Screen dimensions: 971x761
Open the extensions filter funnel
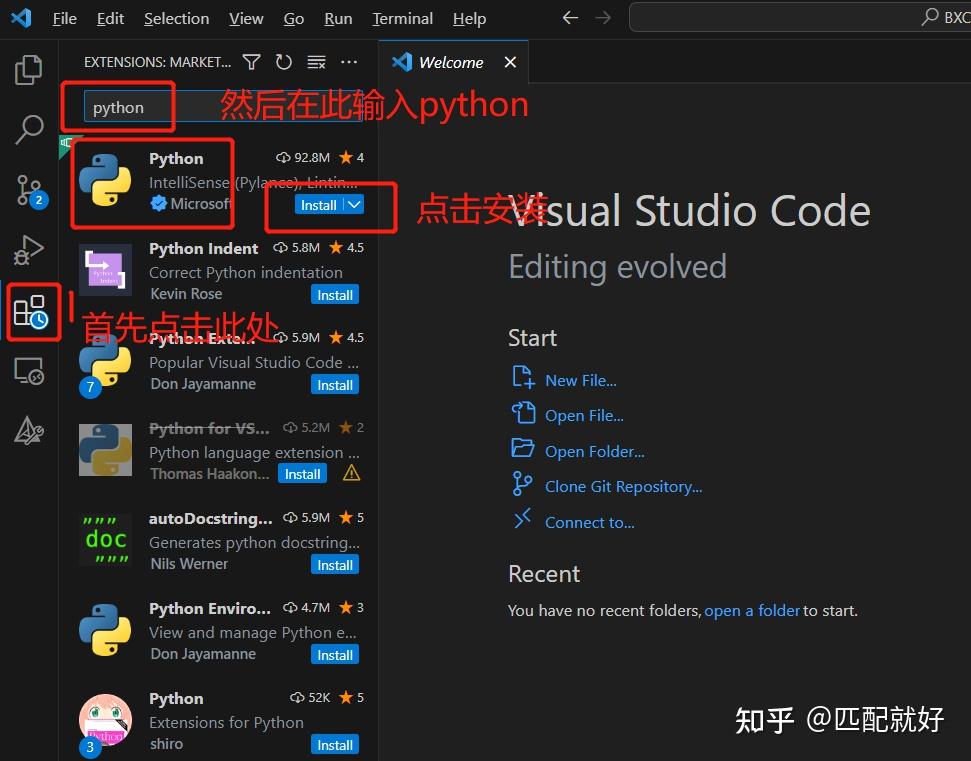(251, 61)
